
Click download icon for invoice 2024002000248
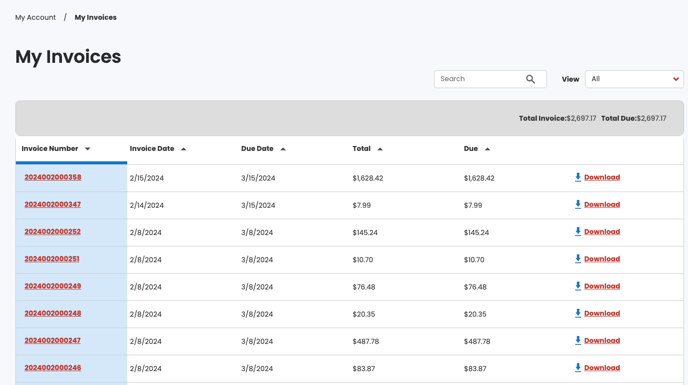(578, 313)
